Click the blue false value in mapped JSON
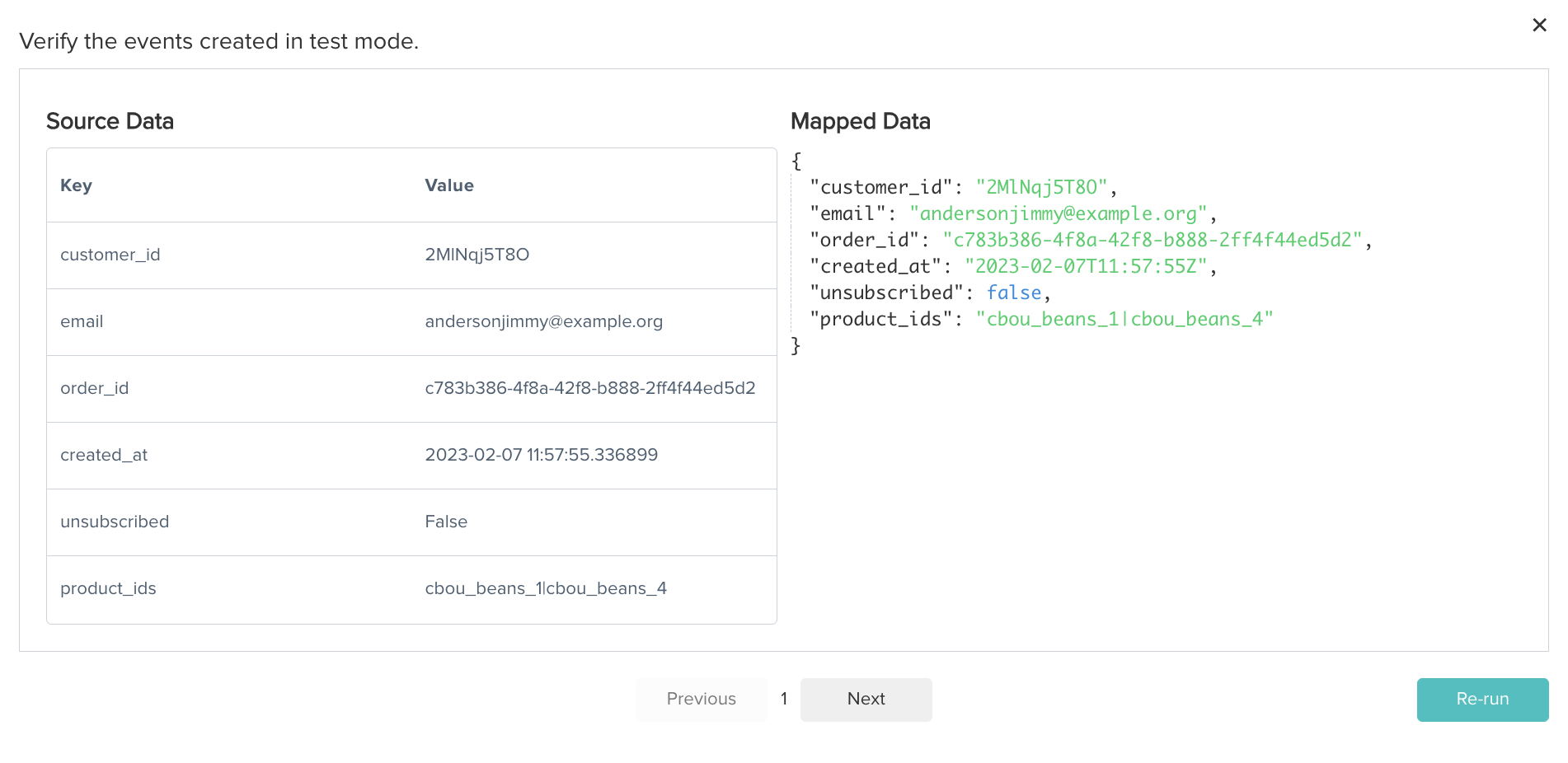This screenshot has width=1568, height=763. coord(1014,293)
